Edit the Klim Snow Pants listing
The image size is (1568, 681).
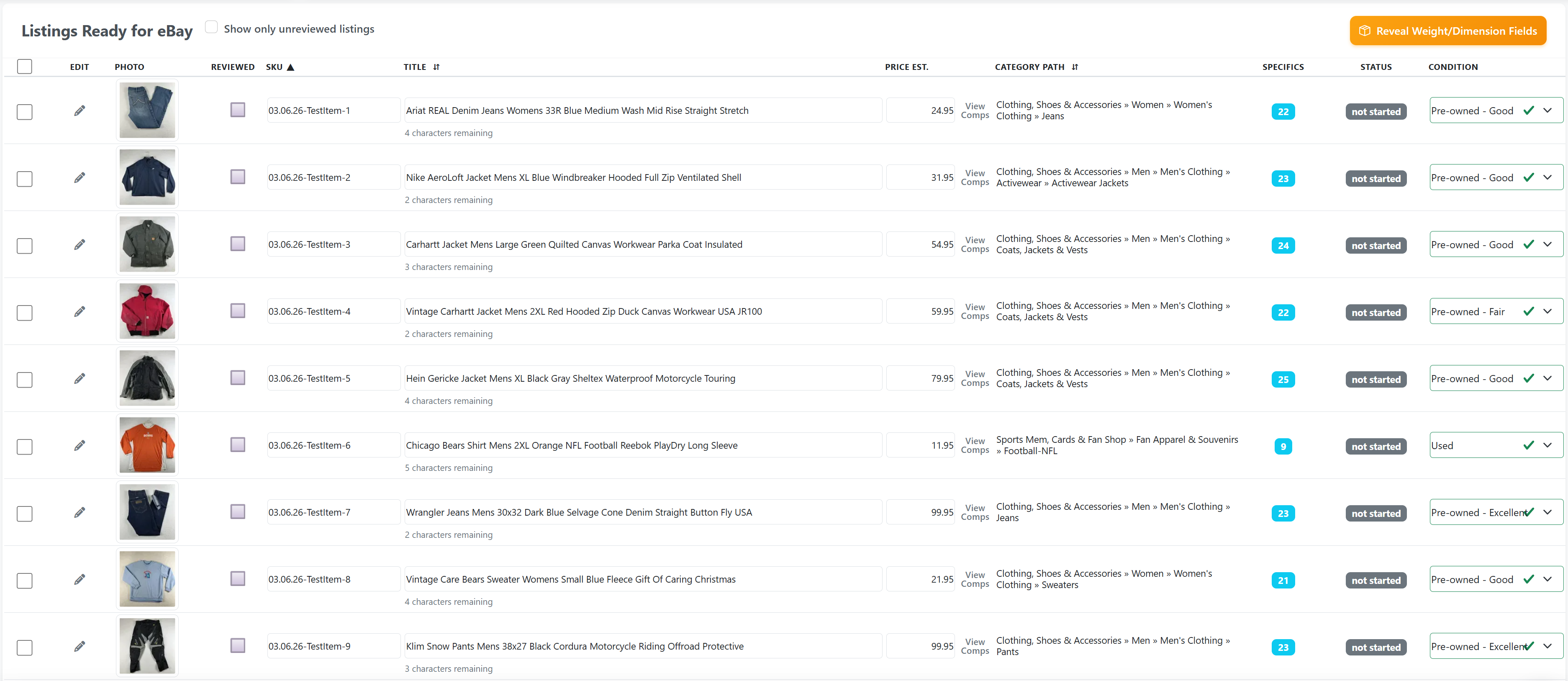click(80, 646)
